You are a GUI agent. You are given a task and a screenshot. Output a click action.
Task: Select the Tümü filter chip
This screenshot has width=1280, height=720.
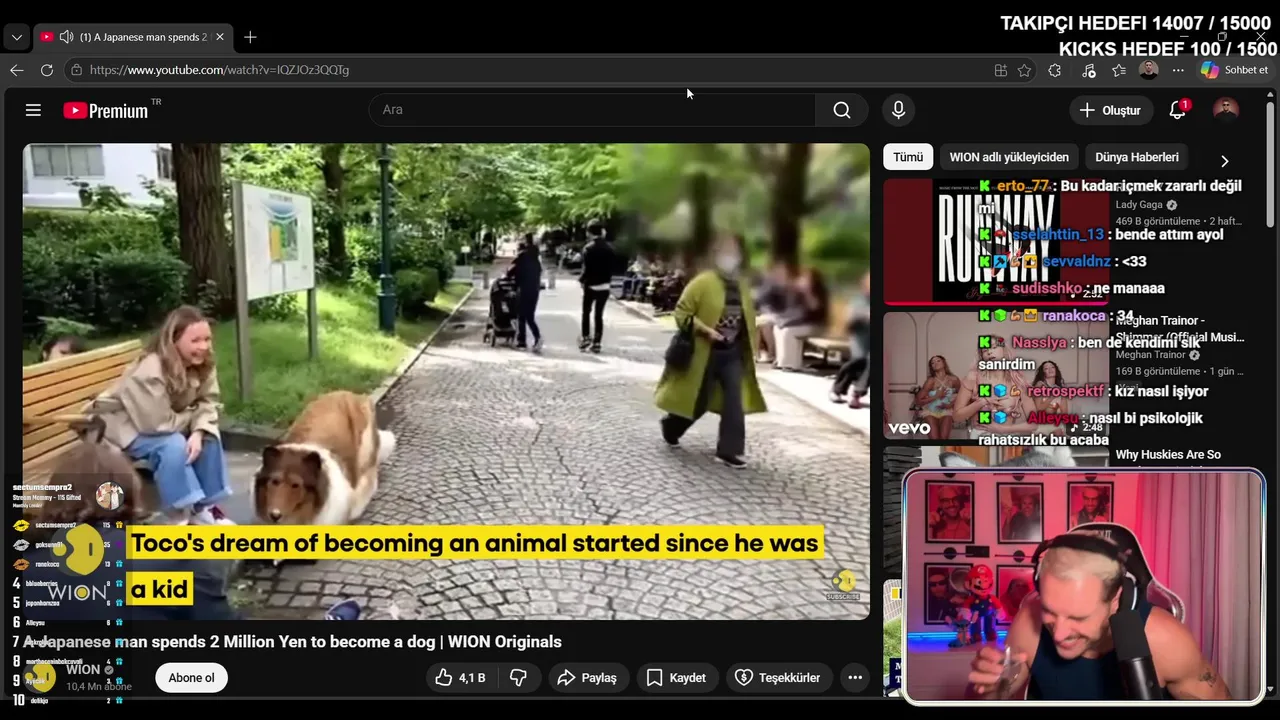click(908, 157)
